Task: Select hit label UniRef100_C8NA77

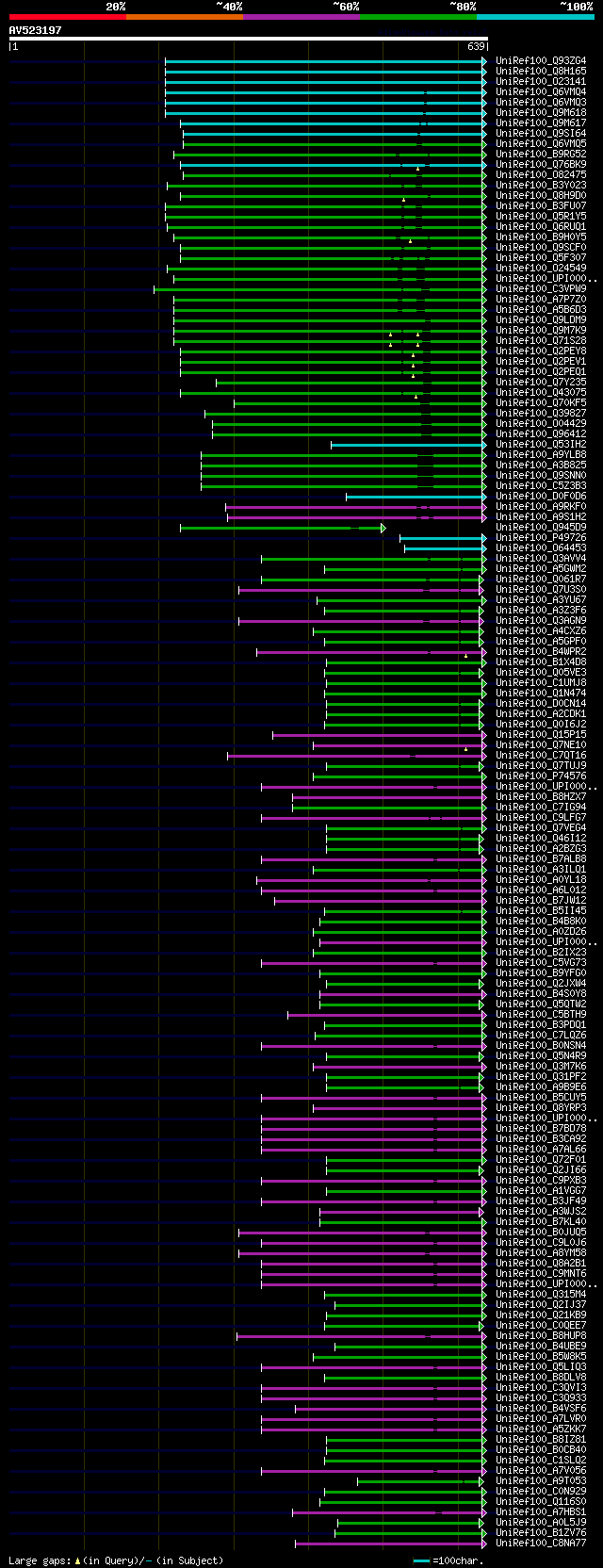Action: [x=541, y=1543]
